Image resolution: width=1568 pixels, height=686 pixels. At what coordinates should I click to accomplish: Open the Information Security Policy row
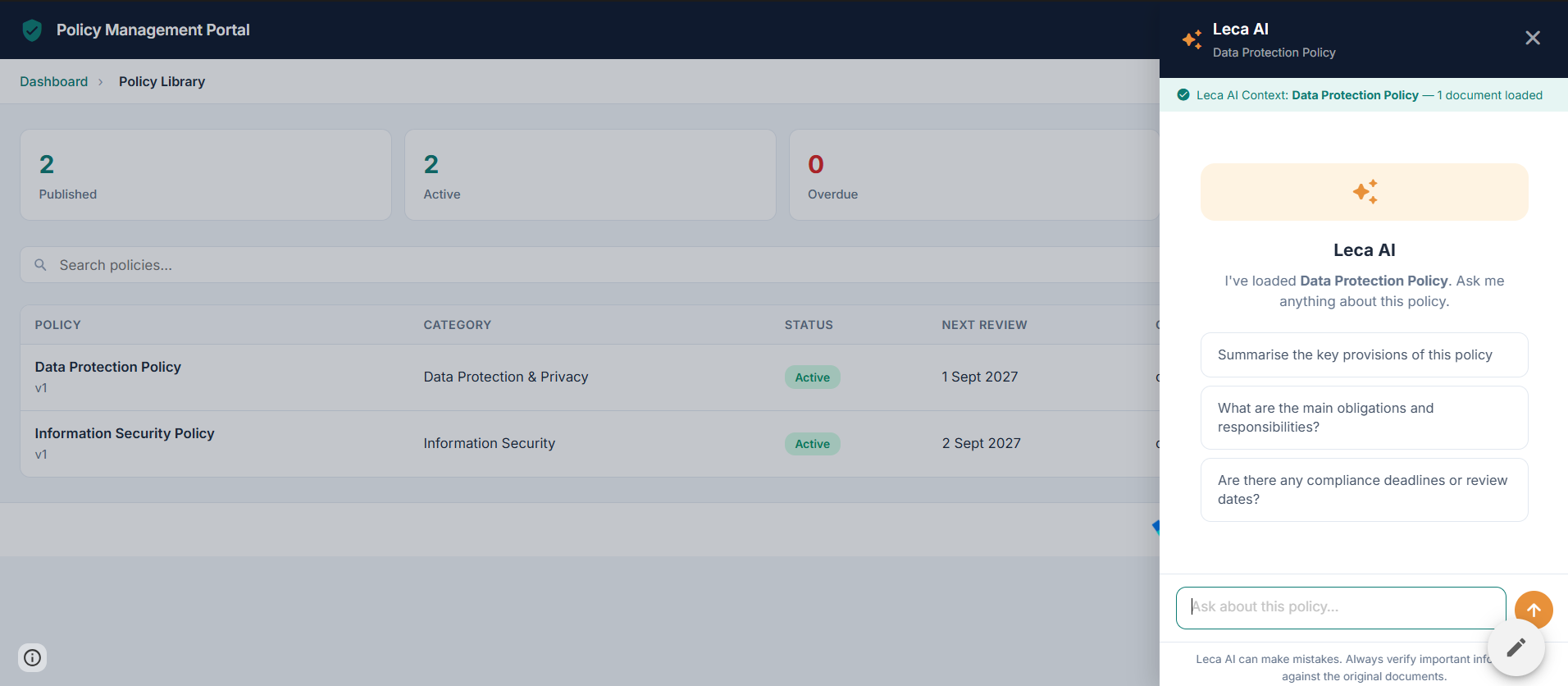coord(590,444)
